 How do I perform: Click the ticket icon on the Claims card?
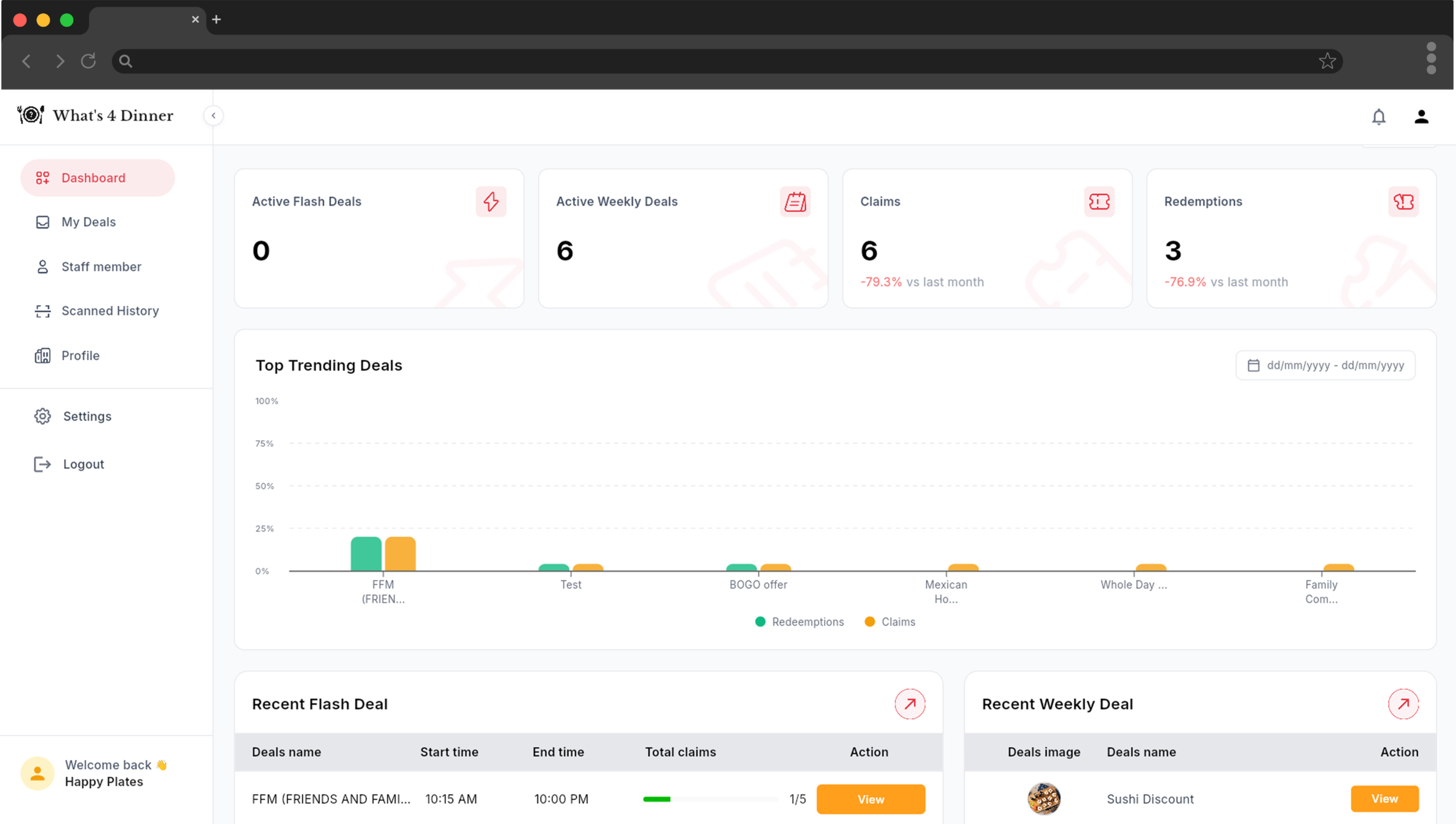click(1099, 201)
